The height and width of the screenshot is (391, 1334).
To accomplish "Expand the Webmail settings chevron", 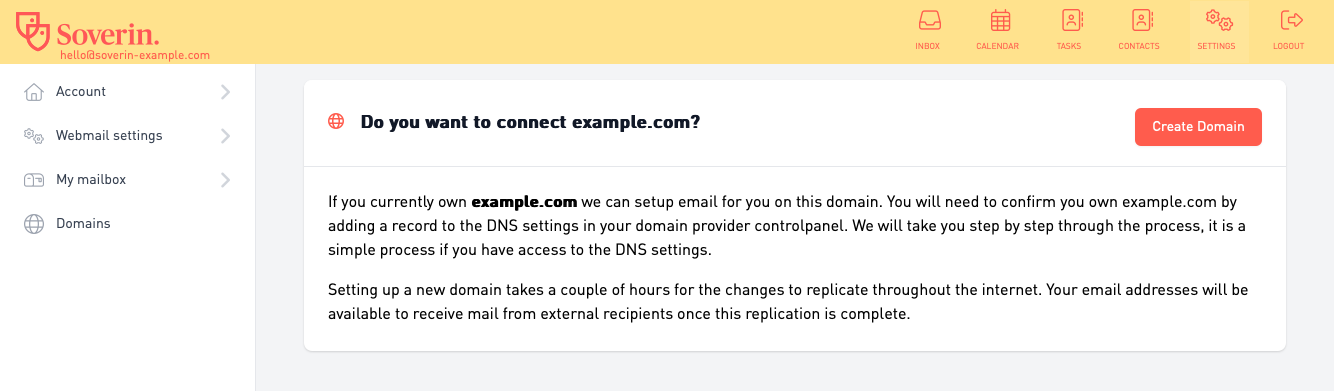I will click(x=225, y=136).
